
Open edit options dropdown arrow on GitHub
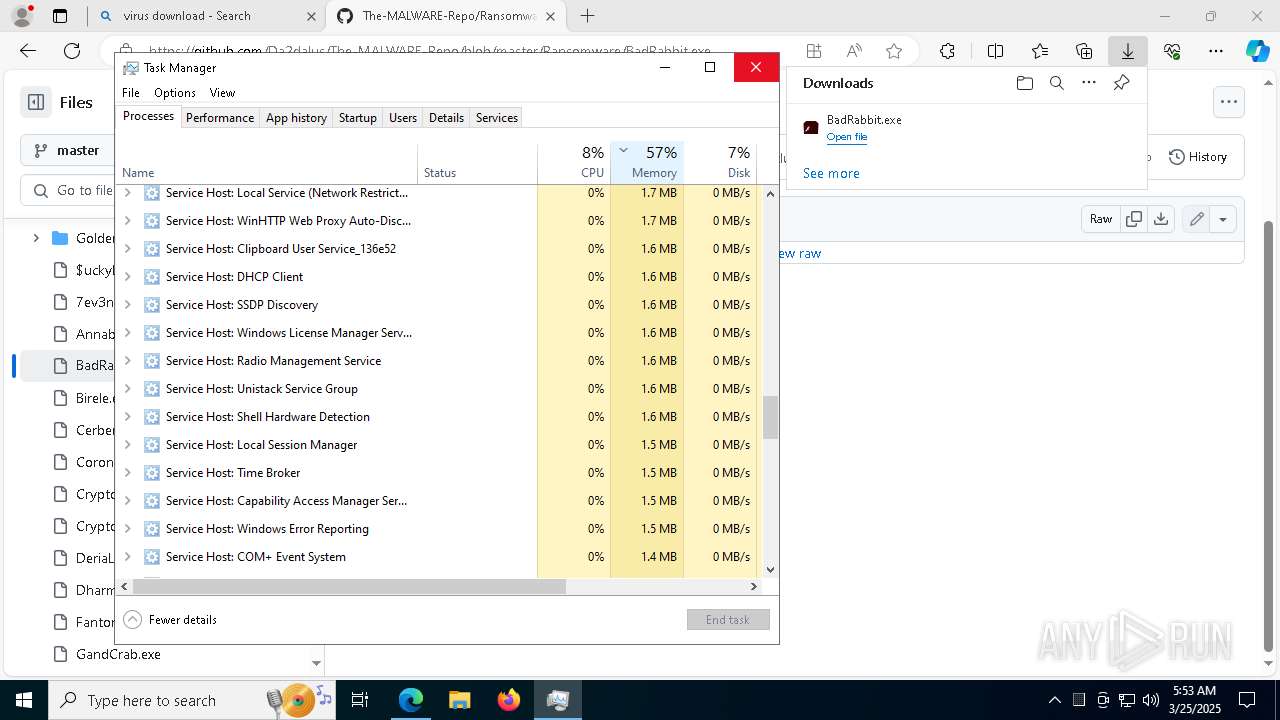(1223, 219)
